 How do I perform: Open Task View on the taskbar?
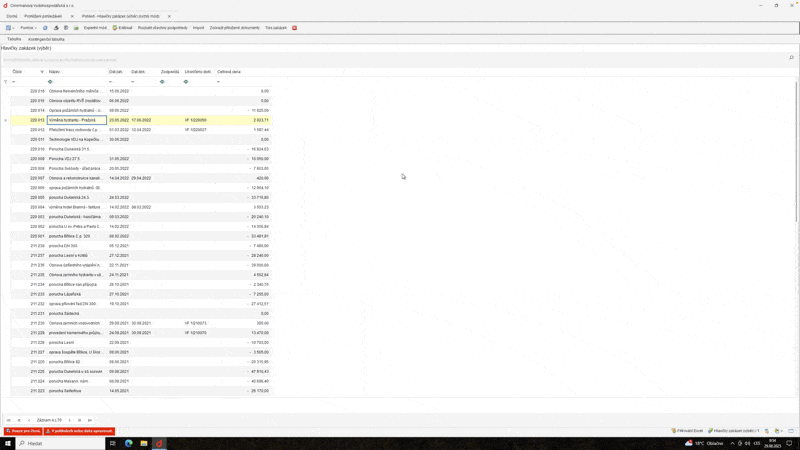tap(113, 443)
